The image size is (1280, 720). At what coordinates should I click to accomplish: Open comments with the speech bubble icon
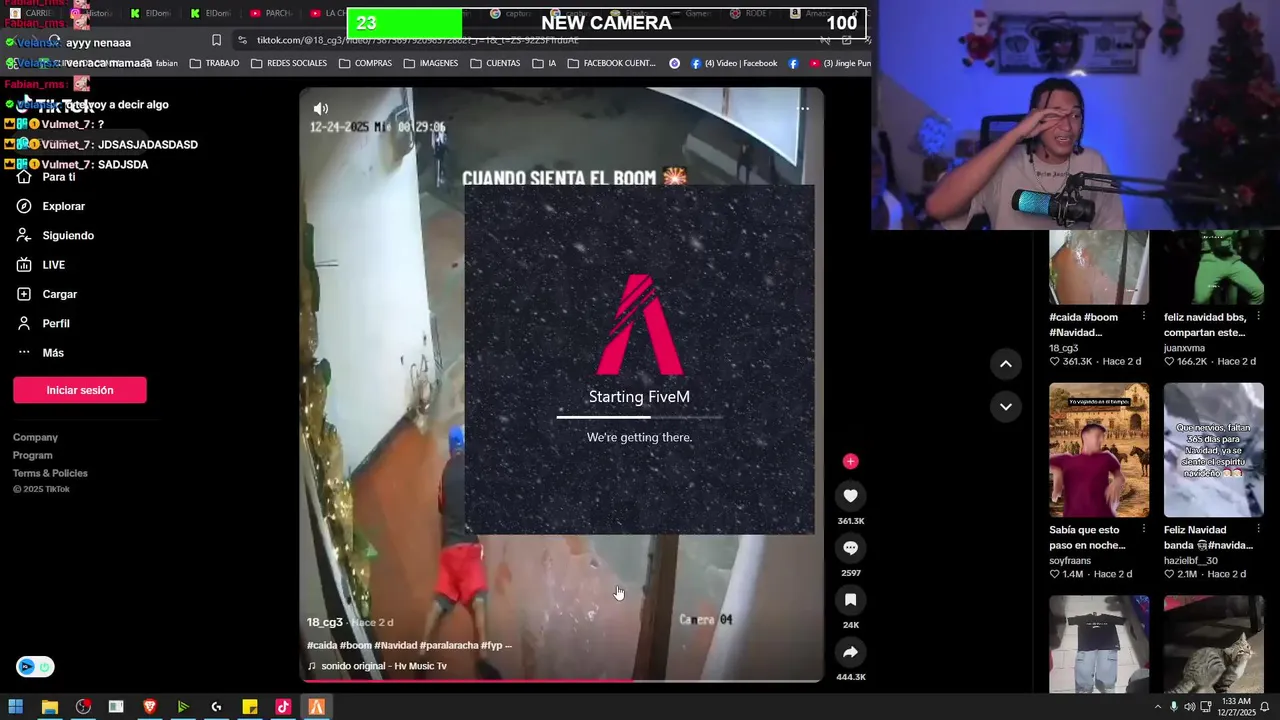pos(850,548)
